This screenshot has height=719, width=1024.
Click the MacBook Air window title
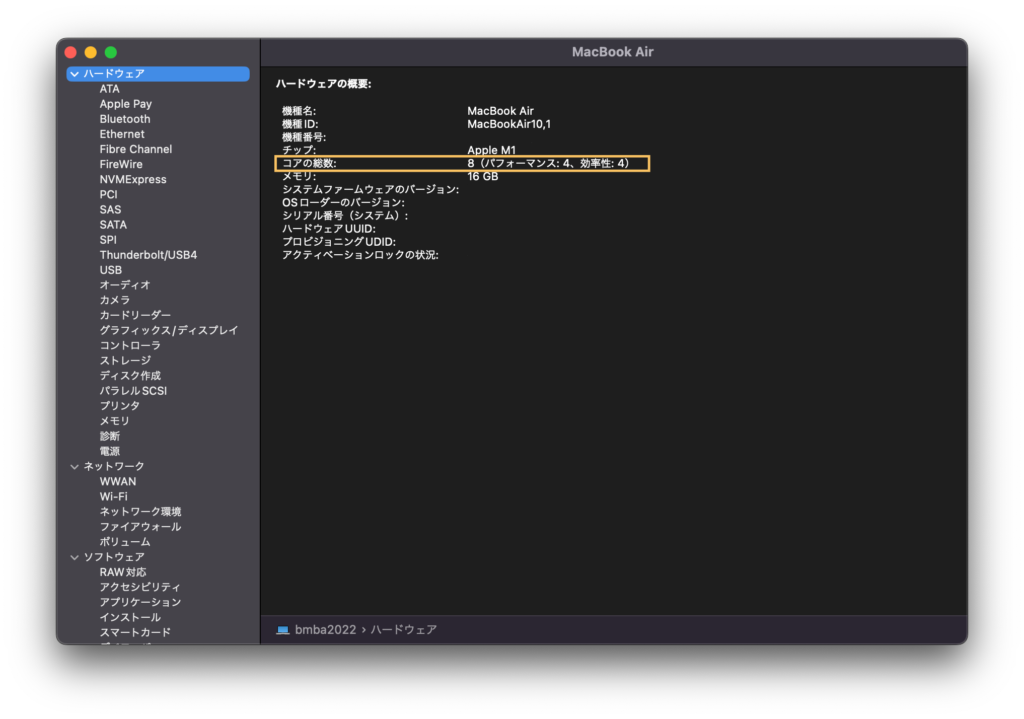point(613,52)
